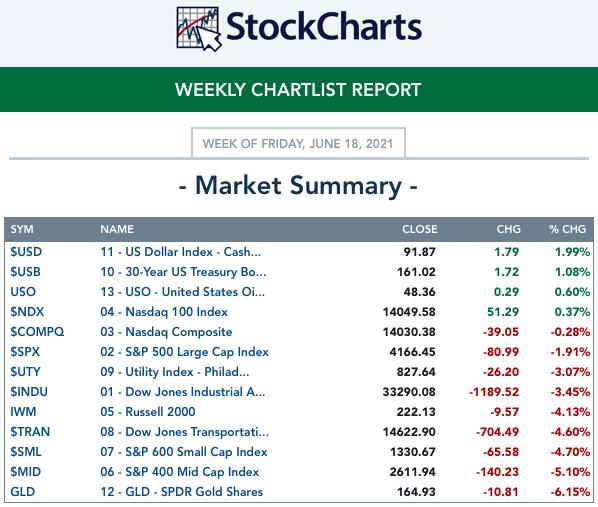Click the StockCharts wordmark text
Screen dimensions: 598x507
(x=324, y=26)
